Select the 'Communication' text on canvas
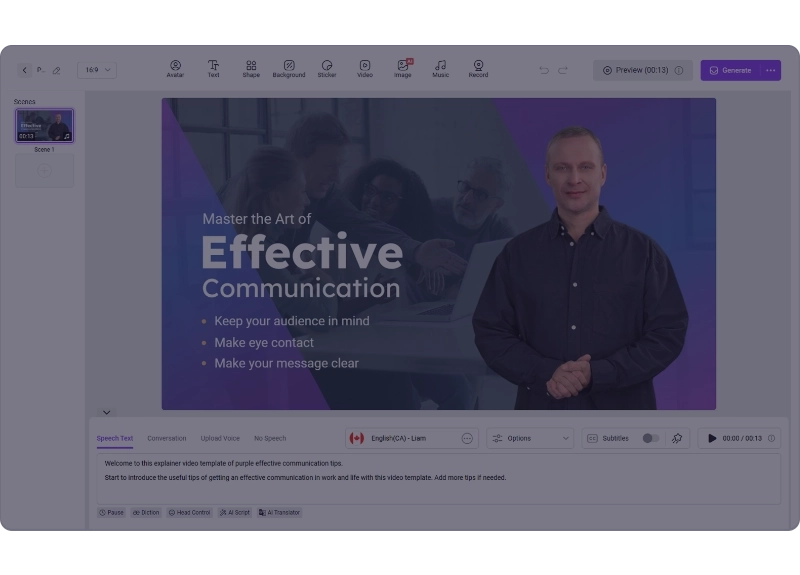The height and width of the screenshot is (575, 800). point(301,288)
